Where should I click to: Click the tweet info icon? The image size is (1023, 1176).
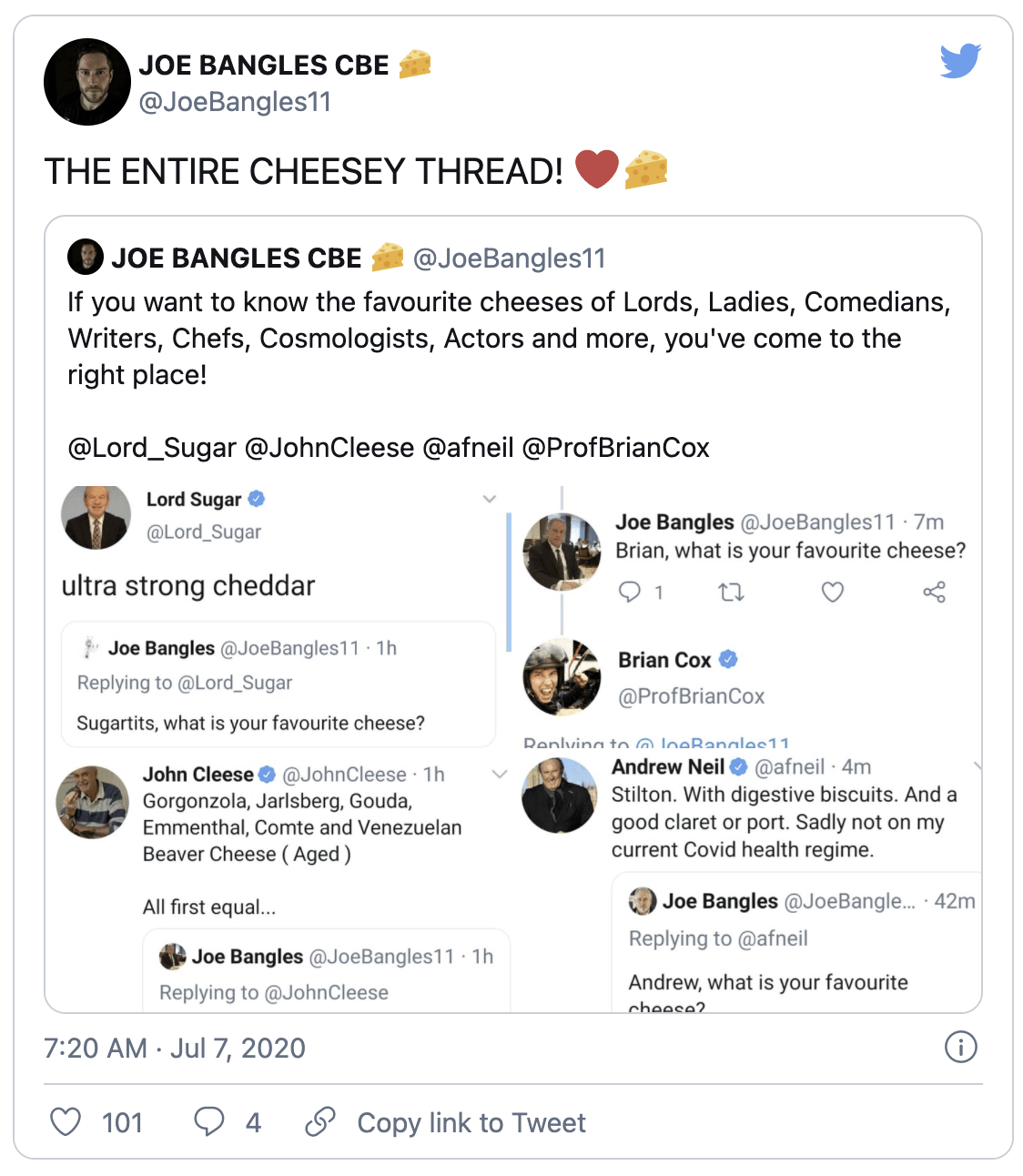coord(960,1047)
